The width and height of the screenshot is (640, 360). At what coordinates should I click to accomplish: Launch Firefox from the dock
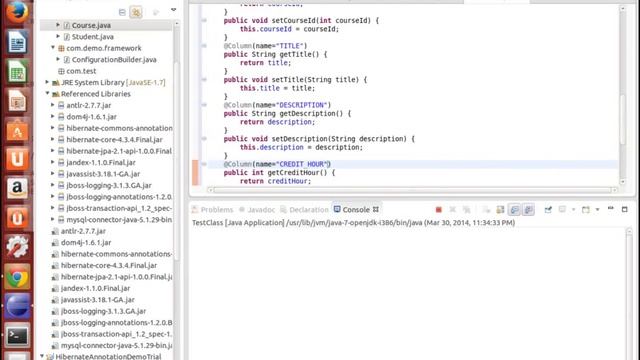[17, 12]
